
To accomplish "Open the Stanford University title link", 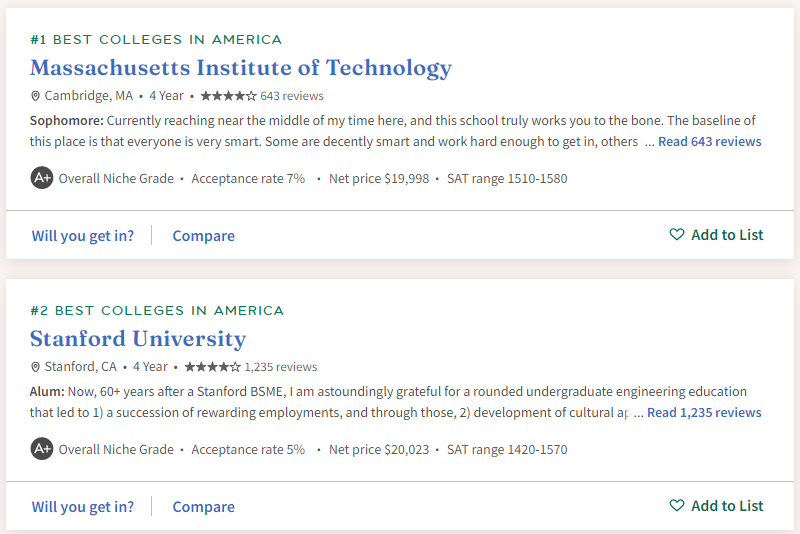I will 138,339.
